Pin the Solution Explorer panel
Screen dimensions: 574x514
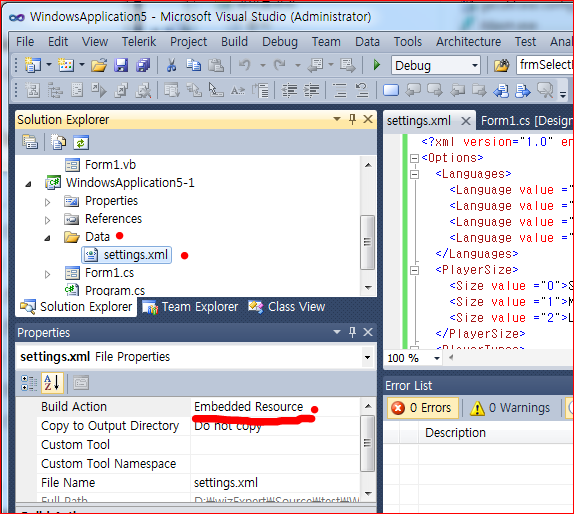click(352, 119)
